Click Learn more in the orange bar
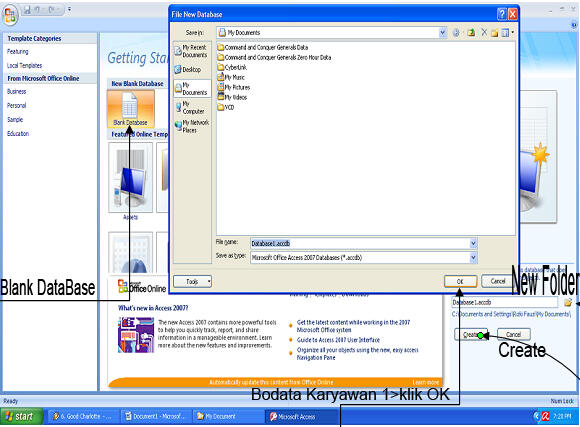This screenshot has width=580, height=427. (426, 382)
